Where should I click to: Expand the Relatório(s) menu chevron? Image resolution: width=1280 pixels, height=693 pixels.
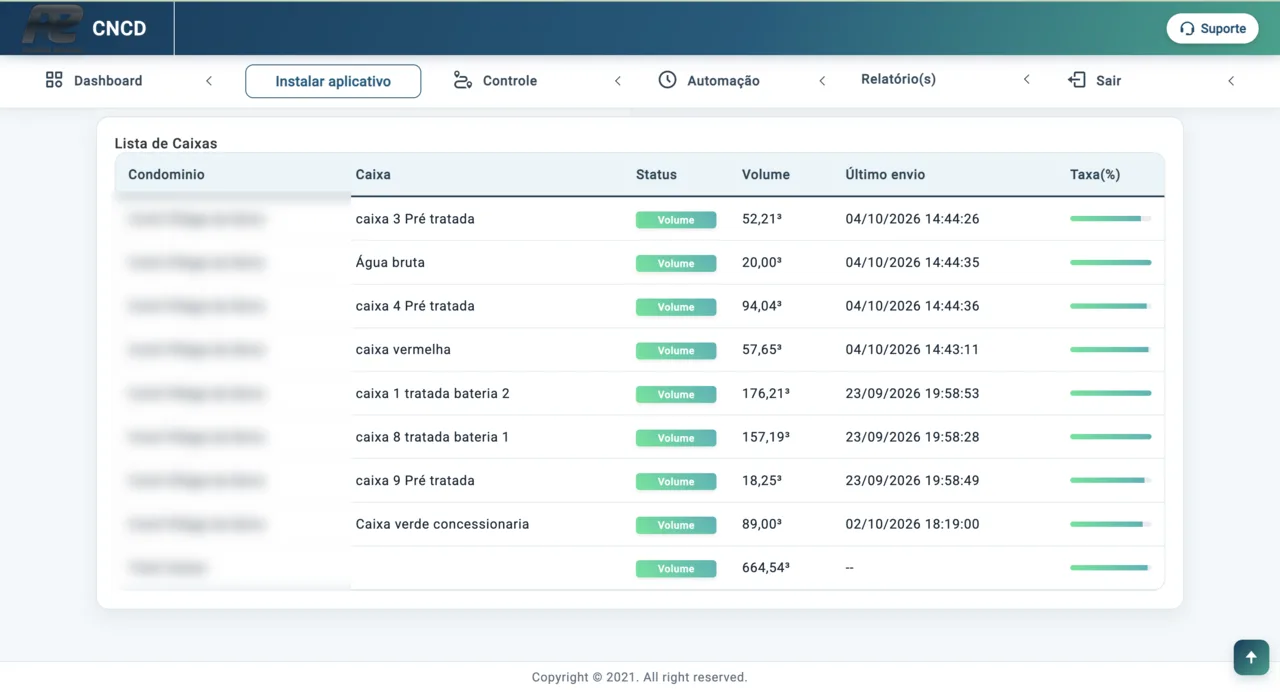pyautogui.click(x=1026, y=79)
